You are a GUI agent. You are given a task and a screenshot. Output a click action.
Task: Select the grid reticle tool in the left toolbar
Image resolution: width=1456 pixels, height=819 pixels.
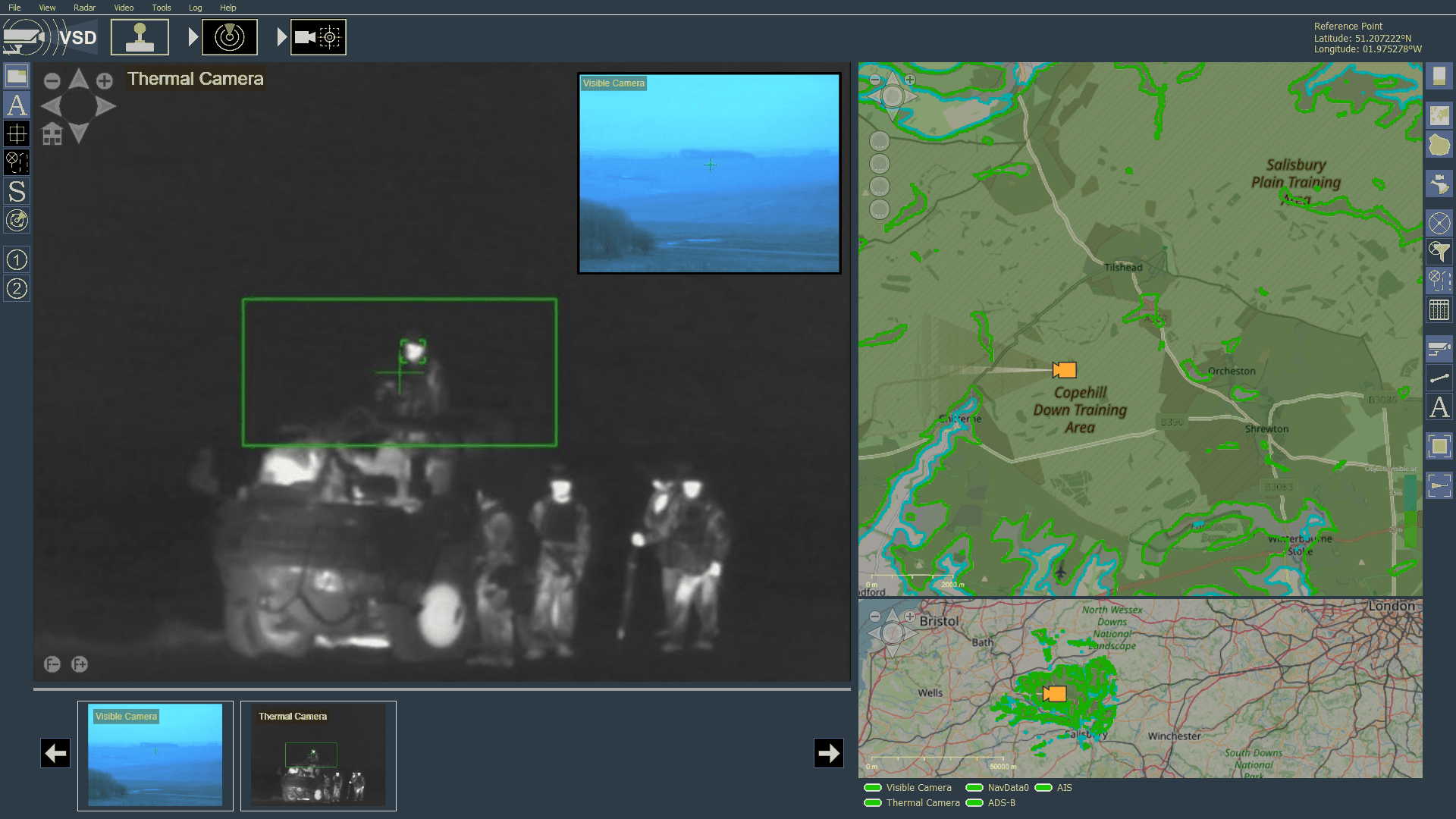click(x=16, y=134)
